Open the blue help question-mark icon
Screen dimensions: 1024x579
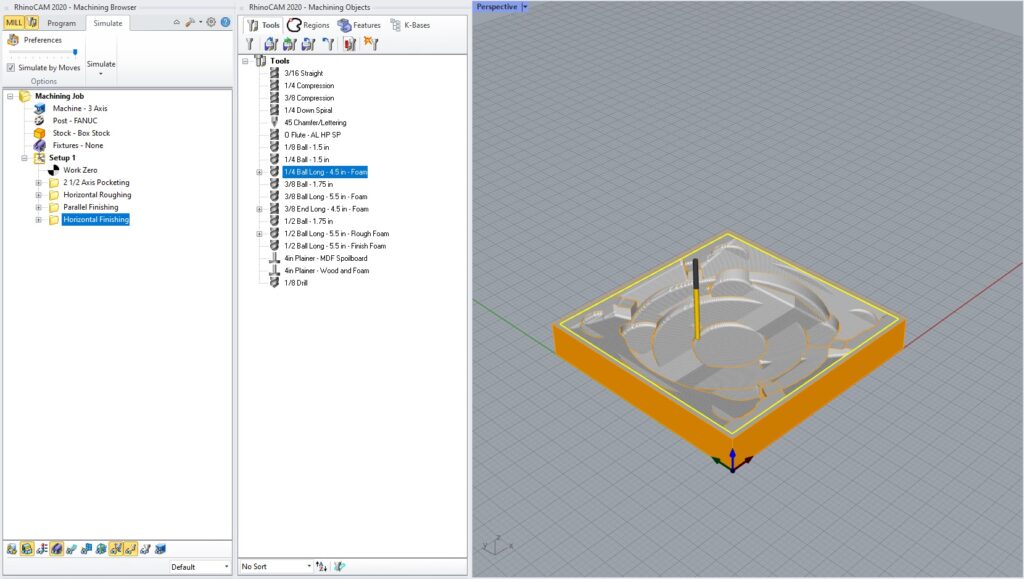(225, 22)
